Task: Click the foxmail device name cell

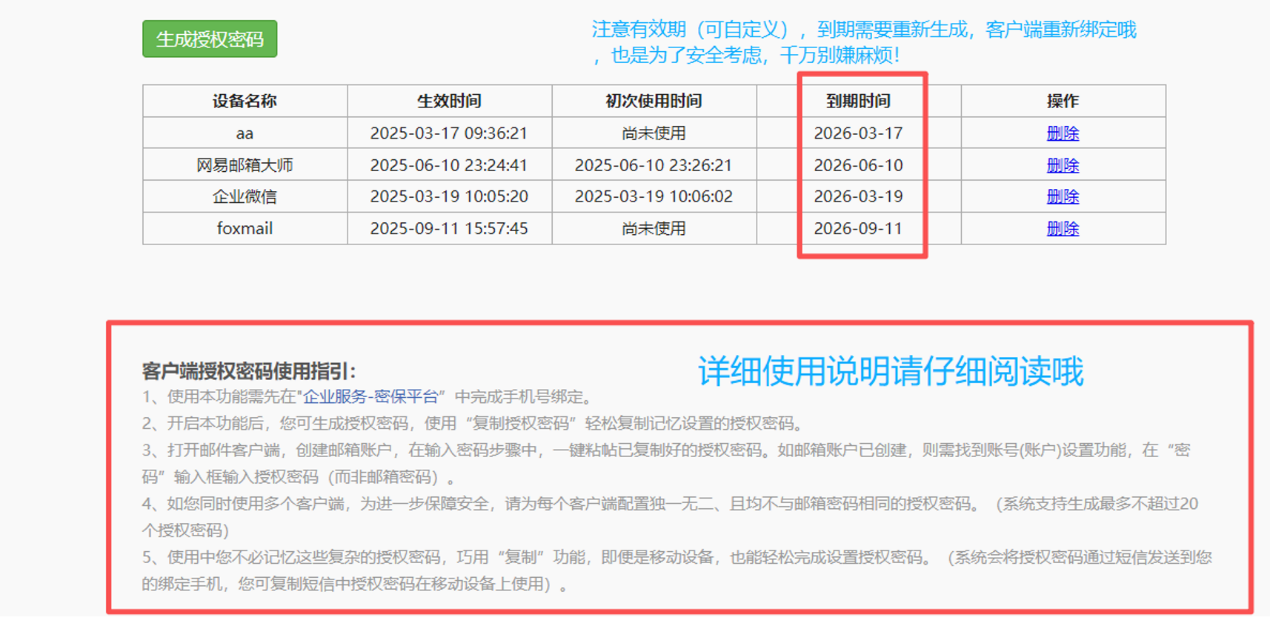Action: (244, 228)
